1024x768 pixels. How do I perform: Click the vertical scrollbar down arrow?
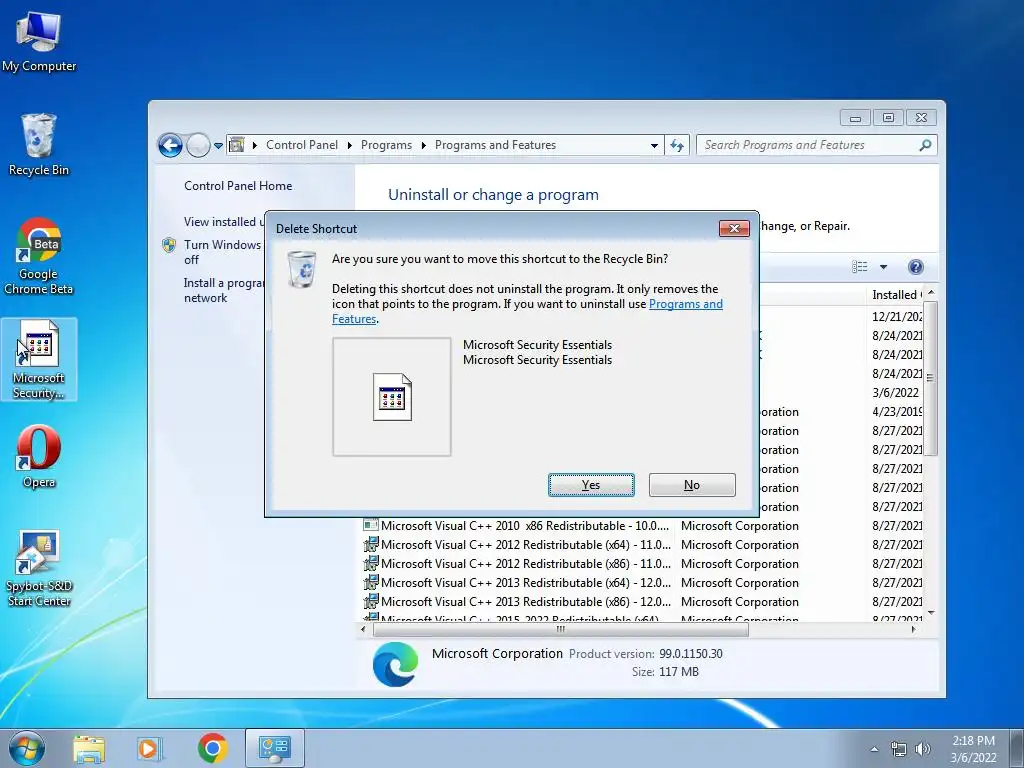click(x=931, y=613)
